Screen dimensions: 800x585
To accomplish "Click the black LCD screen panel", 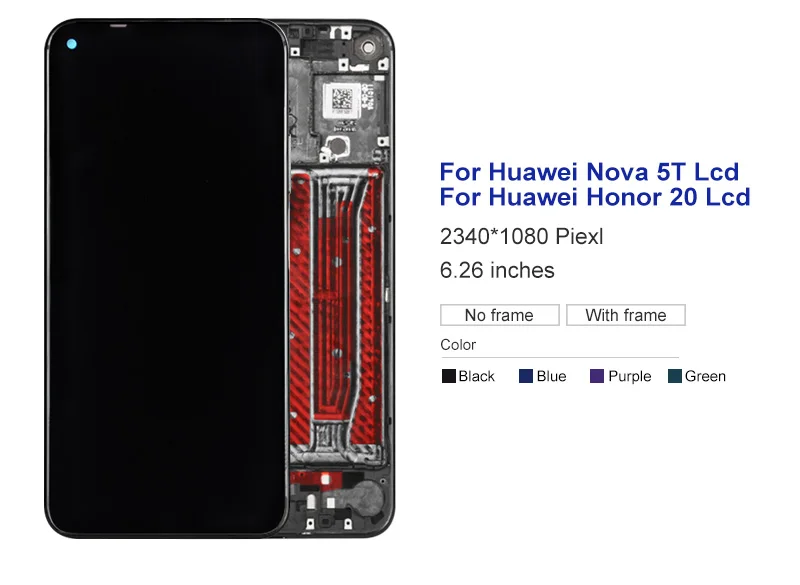I will 167,278.
